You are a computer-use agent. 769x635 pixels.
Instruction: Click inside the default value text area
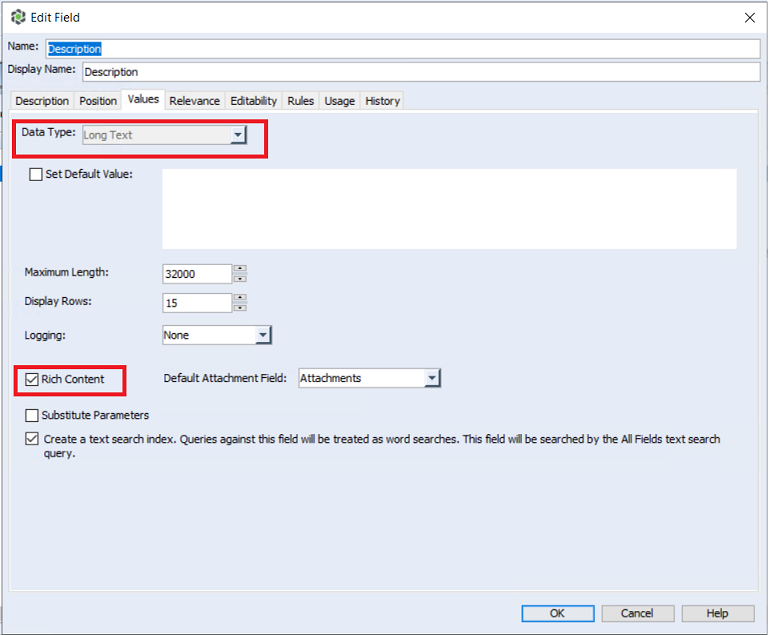pos(449,208)
